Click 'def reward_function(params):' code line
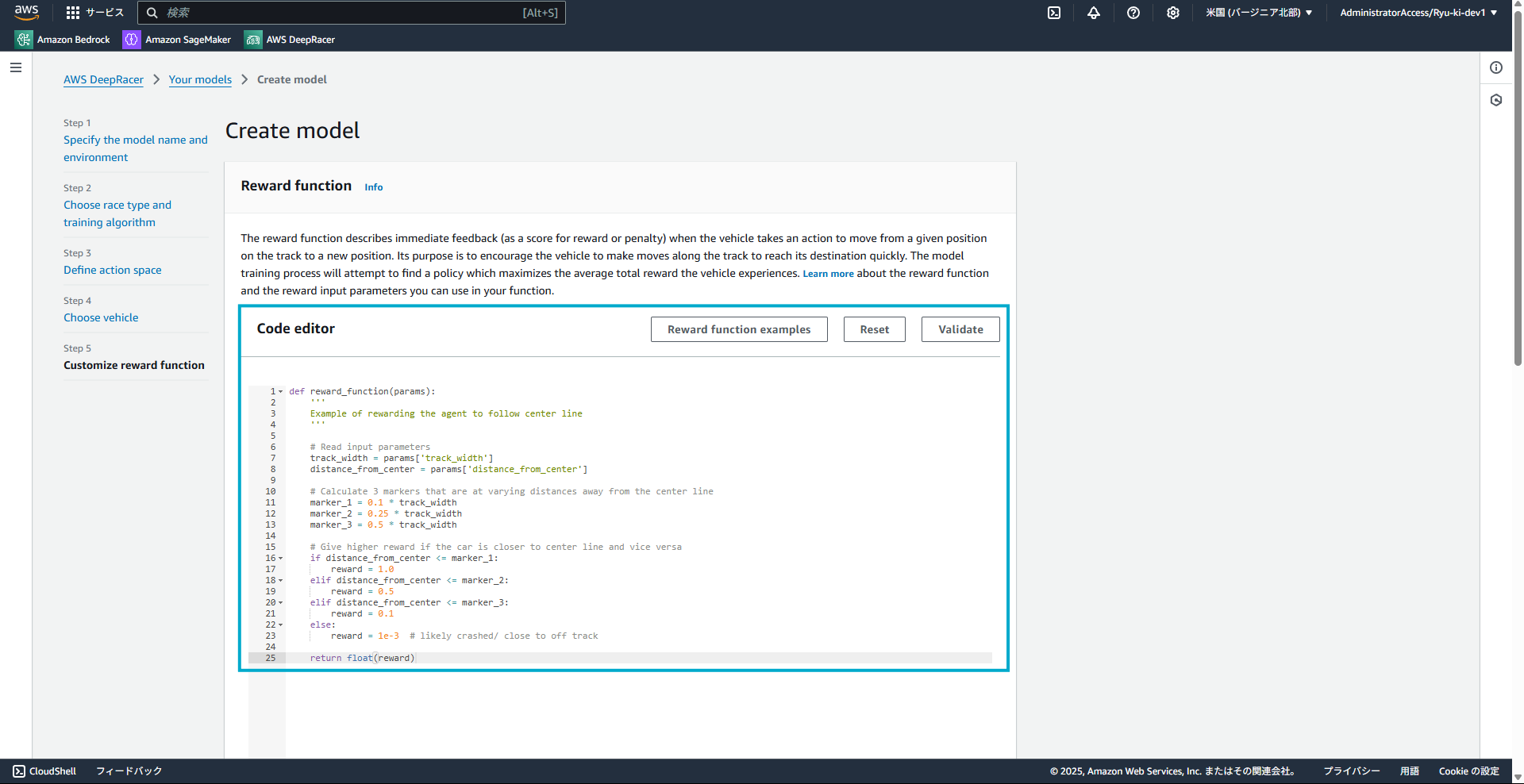The width and height of the screenshot is (1524, 784). tap(362, 392)
